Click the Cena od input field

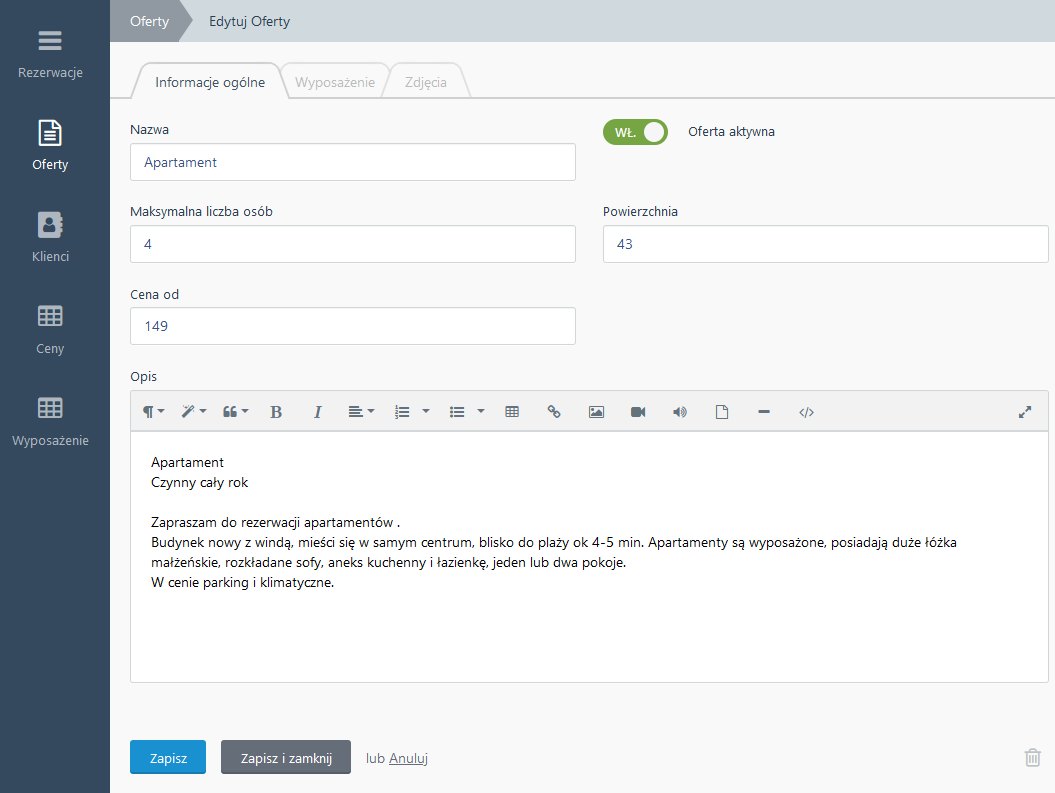click(353, 326)
